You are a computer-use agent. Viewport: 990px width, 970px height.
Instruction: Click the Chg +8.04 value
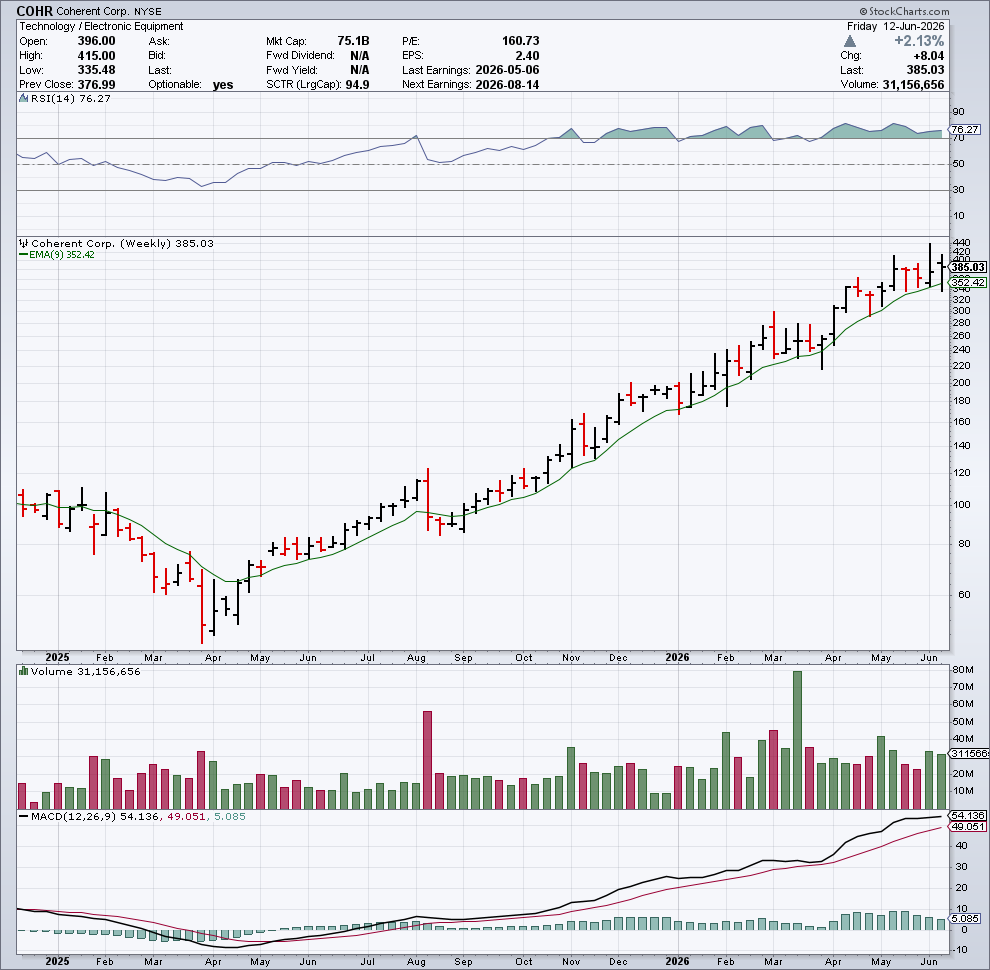coord(929,56)
